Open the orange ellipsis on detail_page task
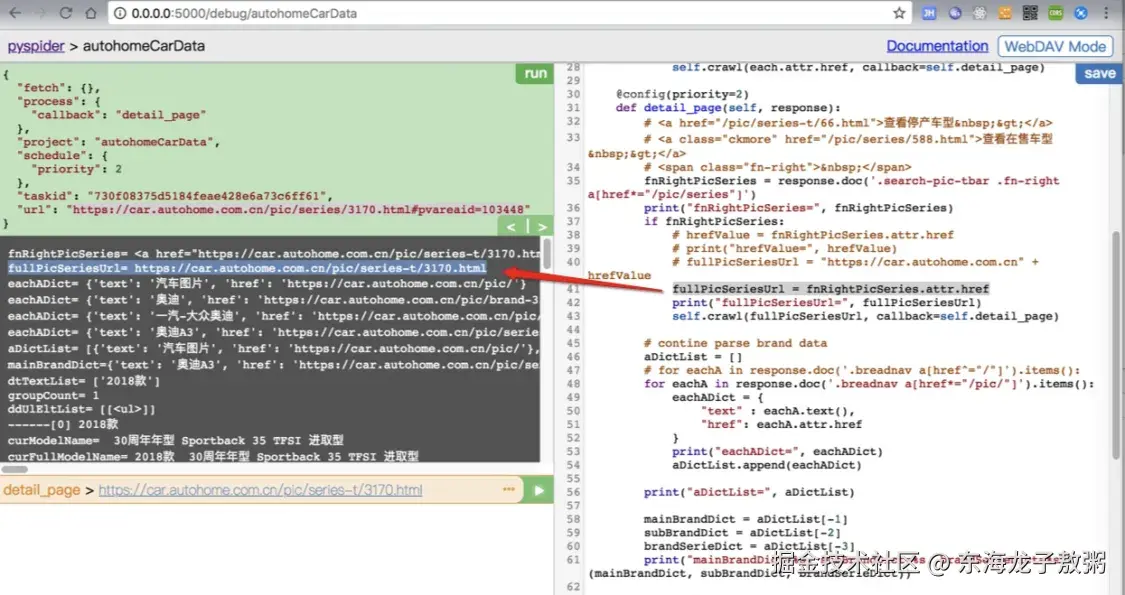Screen dimensions: 1125x595 click(509, 489)
